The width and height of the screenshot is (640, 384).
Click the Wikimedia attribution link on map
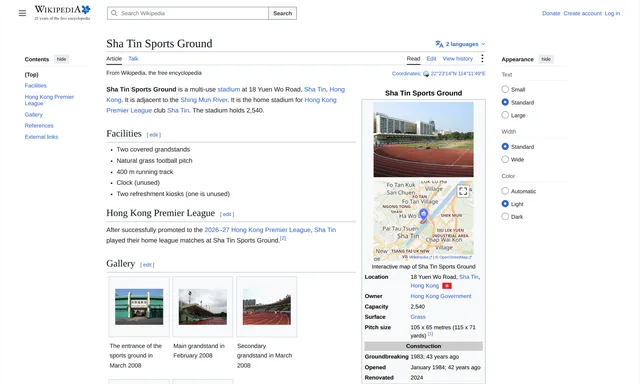click(420, 257)
